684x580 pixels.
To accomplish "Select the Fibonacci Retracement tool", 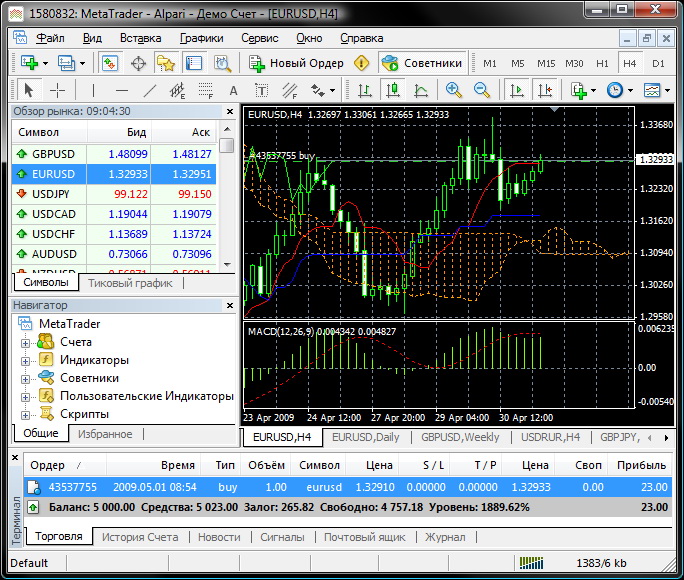I will coord(205,90).
